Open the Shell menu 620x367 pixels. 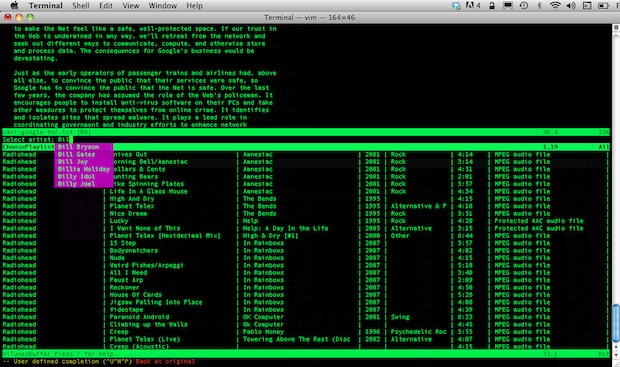pyautogui.click(x=81, y=6)
